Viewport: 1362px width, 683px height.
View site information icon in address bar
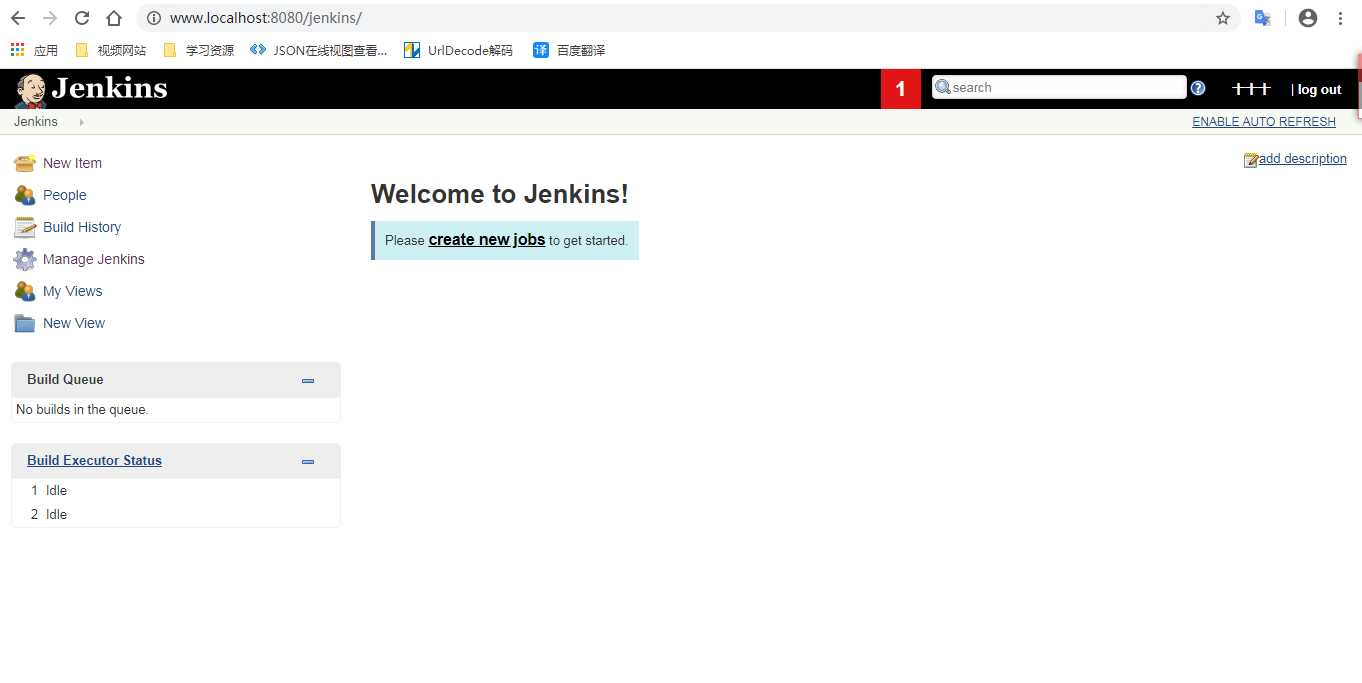coord(153,18)
